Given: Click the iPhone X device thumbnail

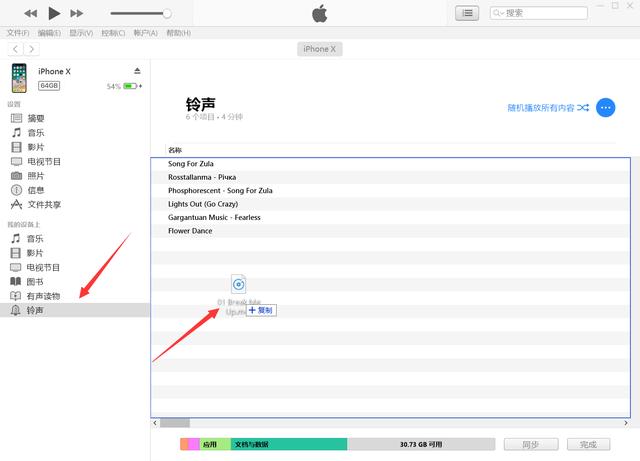Looking at the screenshot, I should (19, 78).
